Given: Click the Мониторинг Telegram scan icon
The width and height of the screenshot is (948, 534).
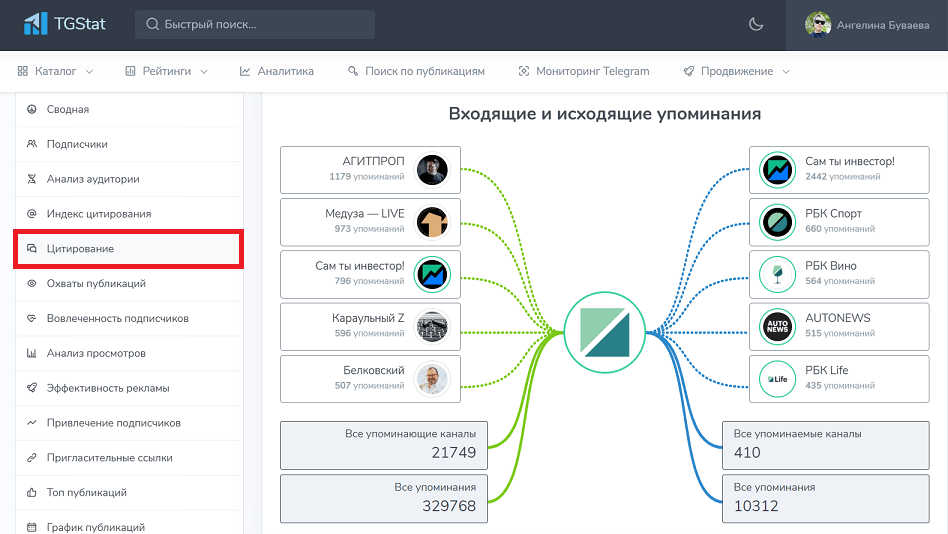Looking at the screenshot, I should [x=524, y=71].
